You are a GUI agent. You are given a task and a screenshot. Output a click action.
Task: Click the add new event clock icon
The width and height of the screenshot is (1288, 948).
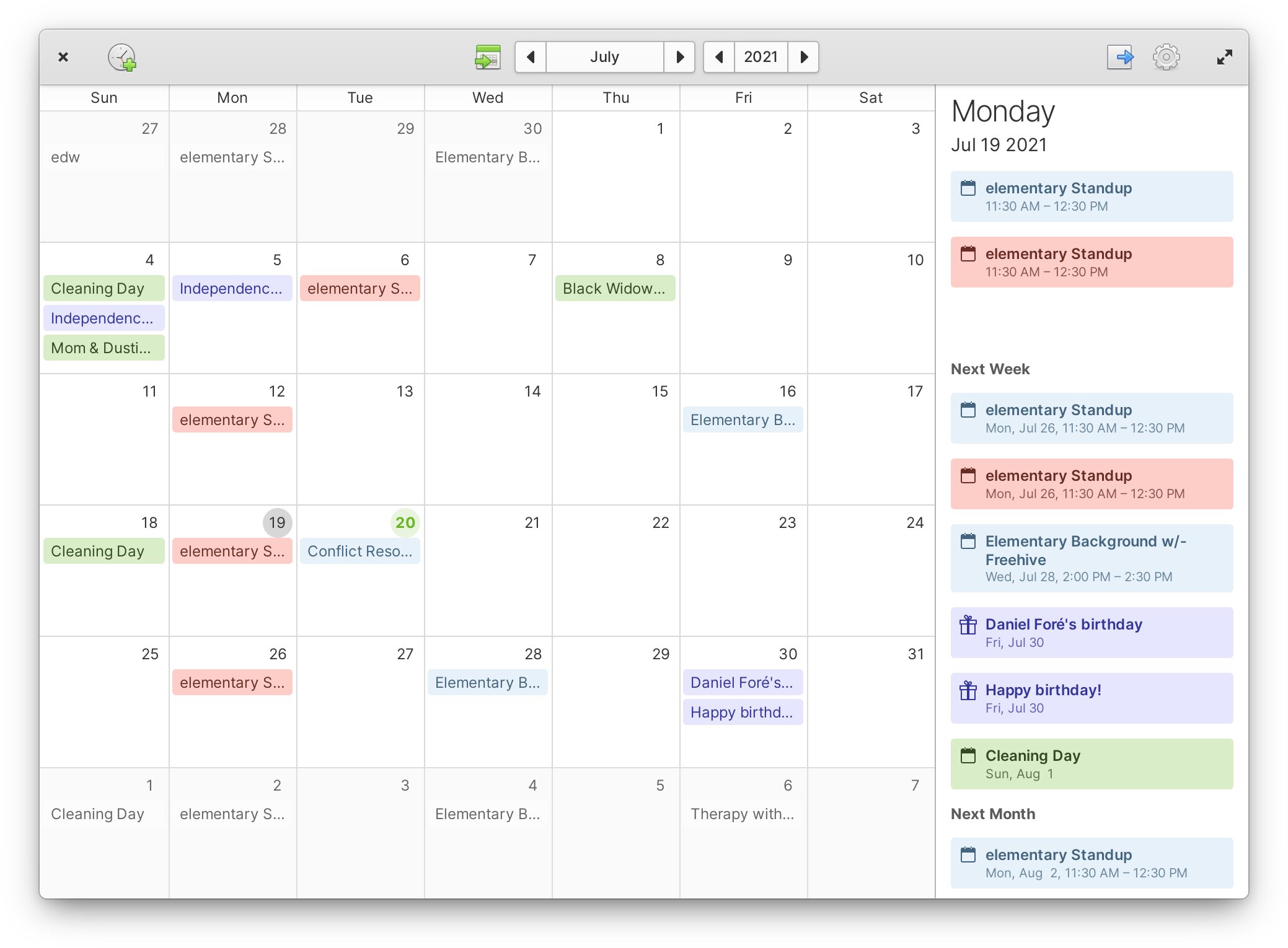(121, 58)
